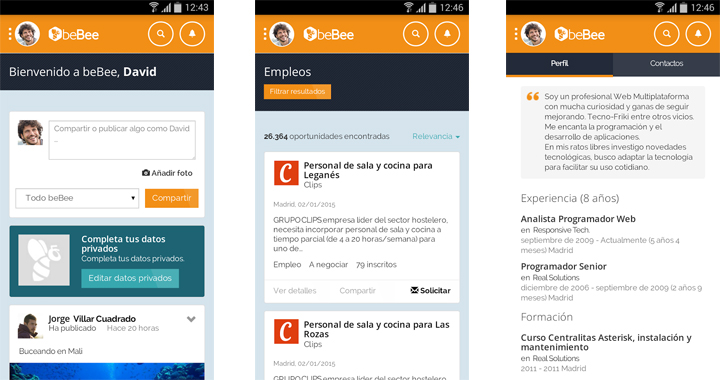Click Editar datos privados button
The image size is (720, 380).
click(x=130, y=278)
